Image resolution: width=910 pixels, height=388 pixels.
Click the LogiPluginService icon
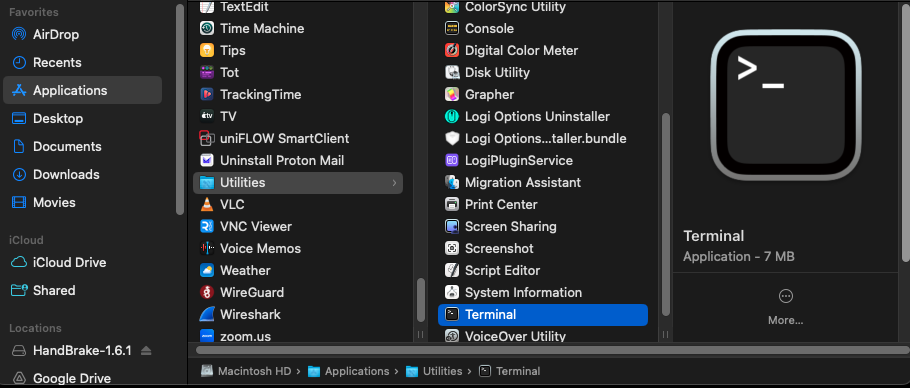click(x=452, y=160)
